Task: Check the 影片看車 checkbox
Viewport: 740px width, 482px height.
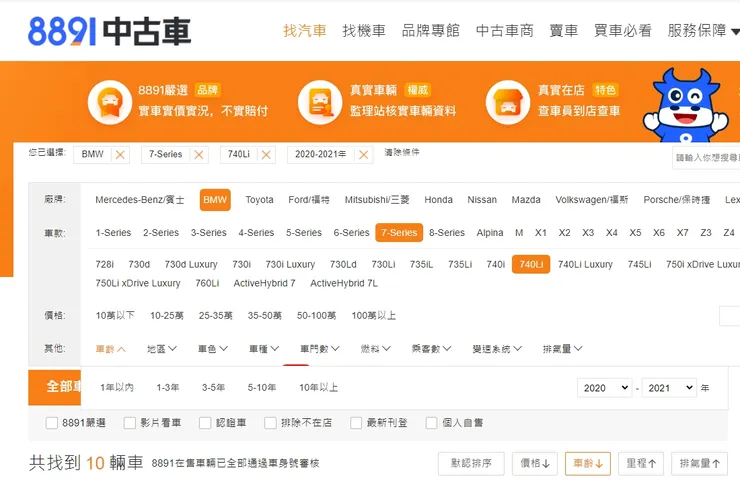Action: [x=129, y=423]
